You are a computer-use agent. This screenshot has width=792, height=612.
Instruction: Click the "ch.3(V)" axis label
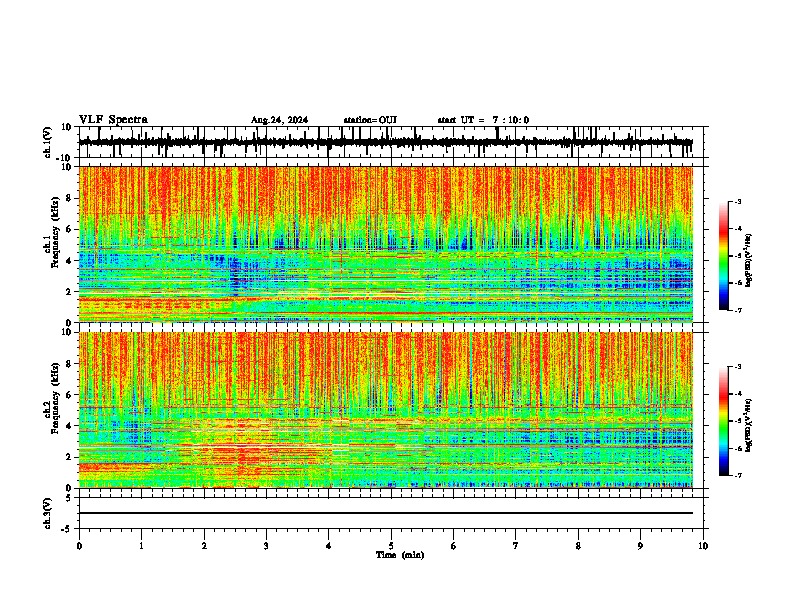point(48,513)
